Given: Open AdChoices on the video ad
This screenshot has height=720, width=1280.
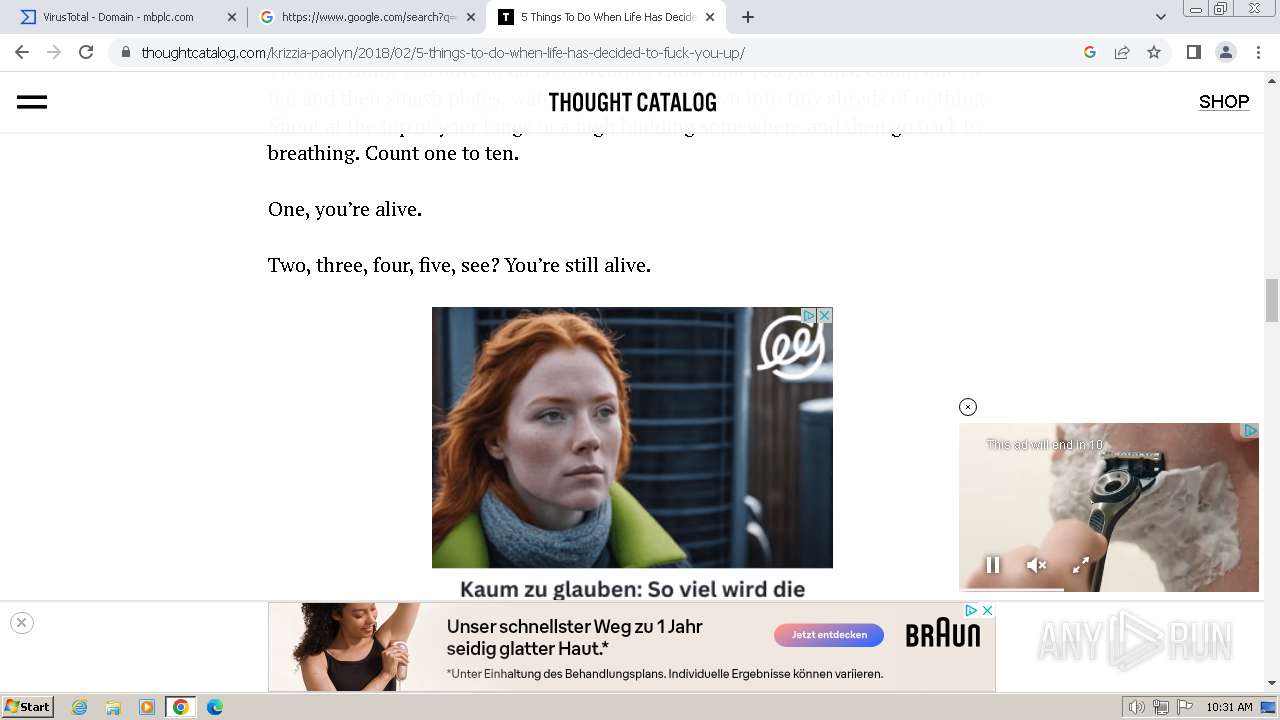Looking at the screenshot, I should (x=1250, y=430).
